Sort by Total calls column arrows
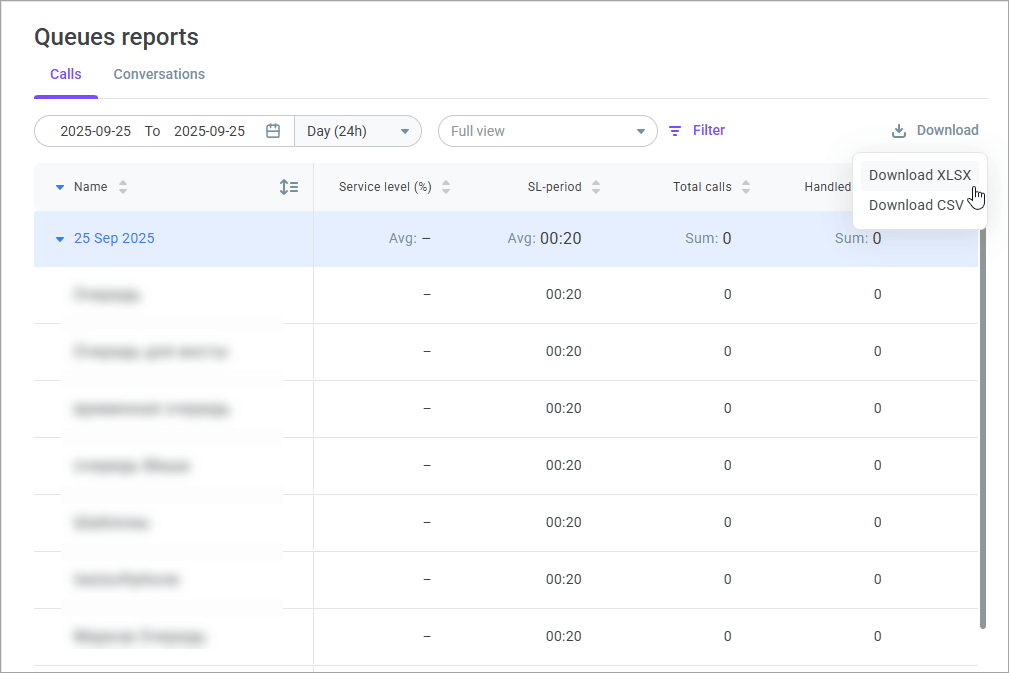The height and width of the screenshot is (673, 1009). click(746, 187)
